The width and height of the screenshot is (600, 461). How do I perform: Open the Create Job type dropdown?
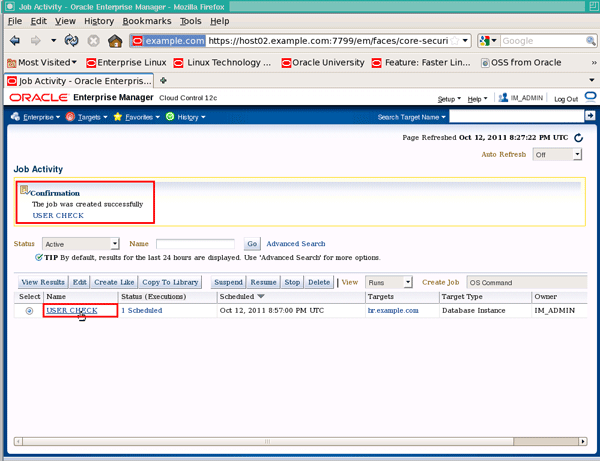click(x=527, y=282)
